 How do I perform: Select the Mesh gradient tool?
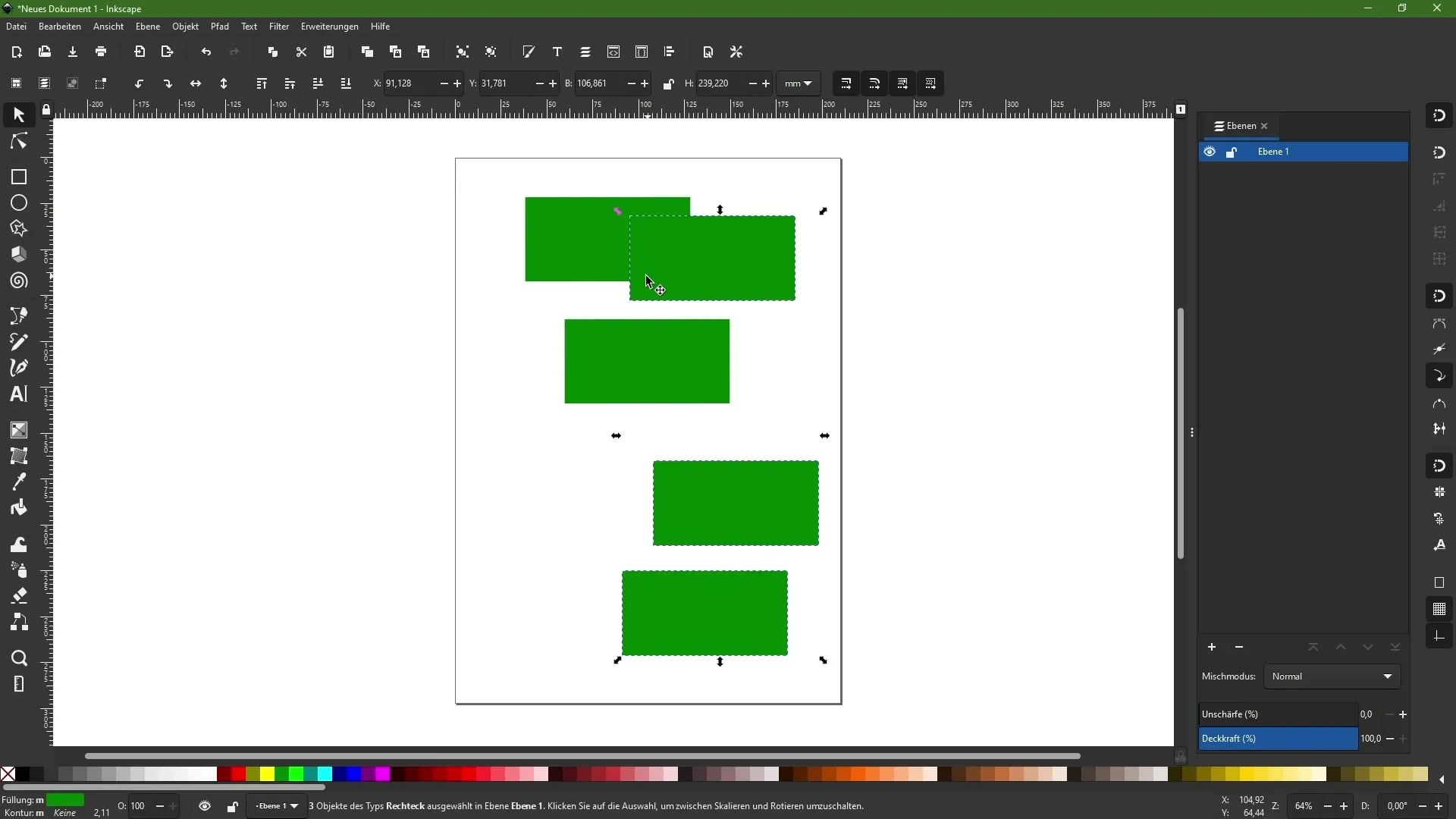click(19, 456)
